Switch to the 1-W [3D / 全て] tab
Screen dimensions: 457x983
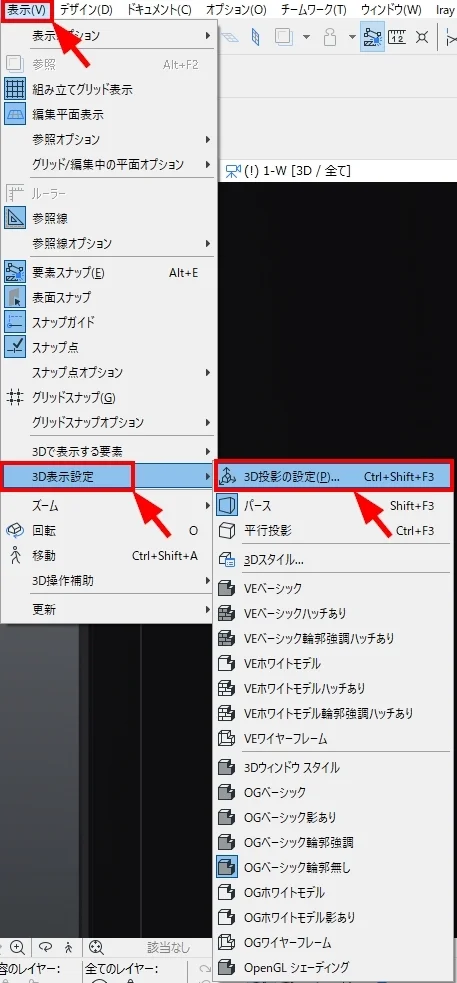coord(288,170)
